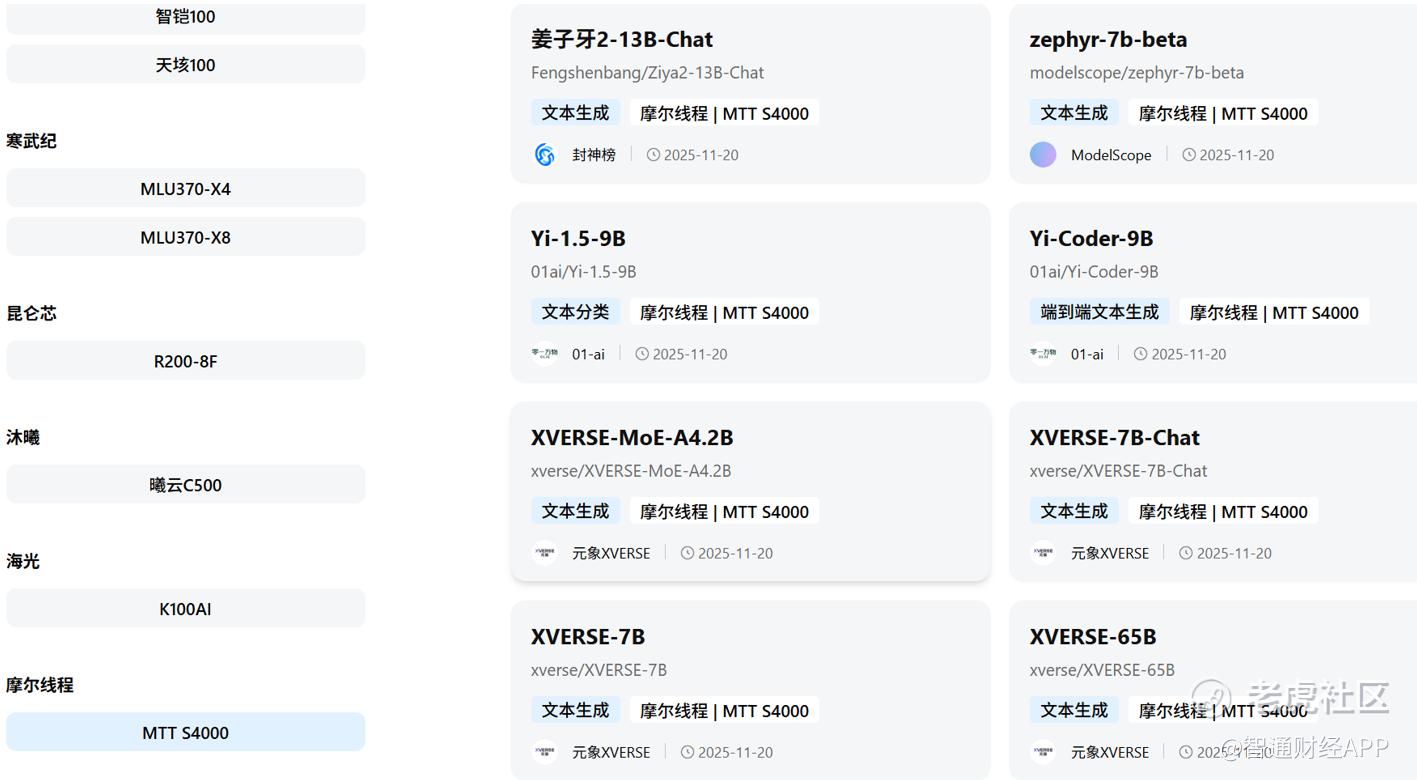Click 摩尔线程 | MTT S4000 tag on Yi-Coder-9B
Image resolution: width=1417 pixels, height=780 pixels.
(1274, 312)
